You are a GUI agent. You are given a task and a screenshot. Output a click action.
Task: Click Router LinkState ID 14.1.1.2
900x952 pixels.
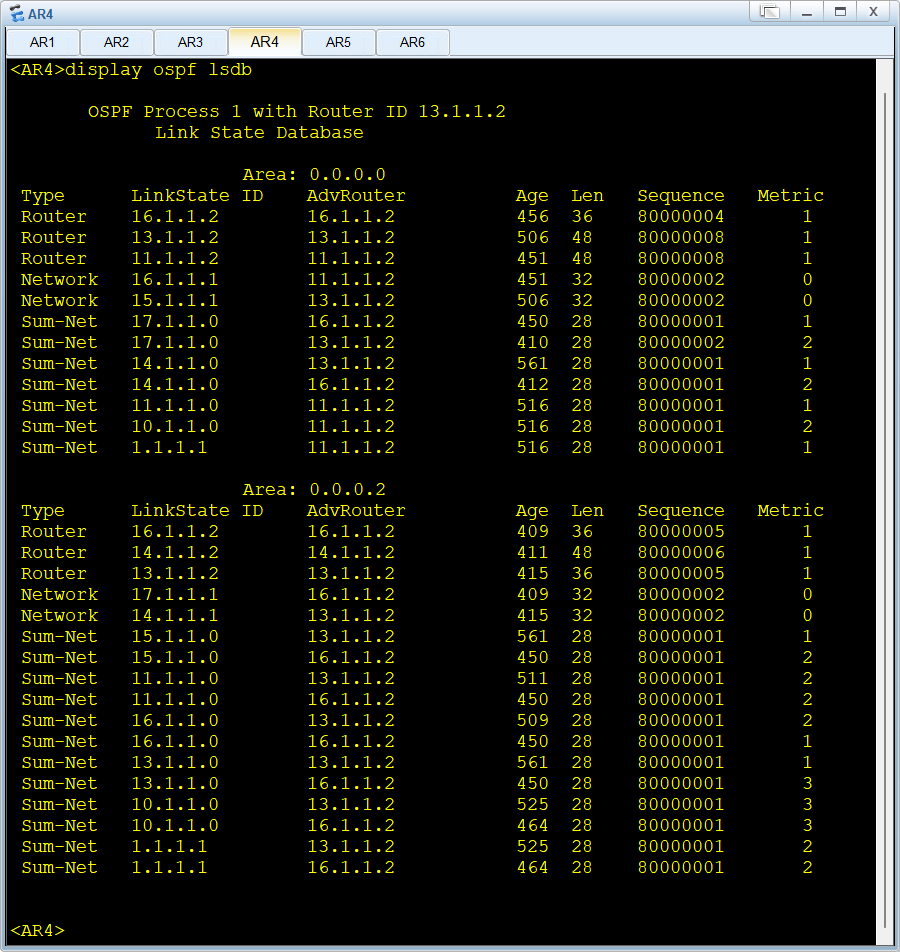175,552
